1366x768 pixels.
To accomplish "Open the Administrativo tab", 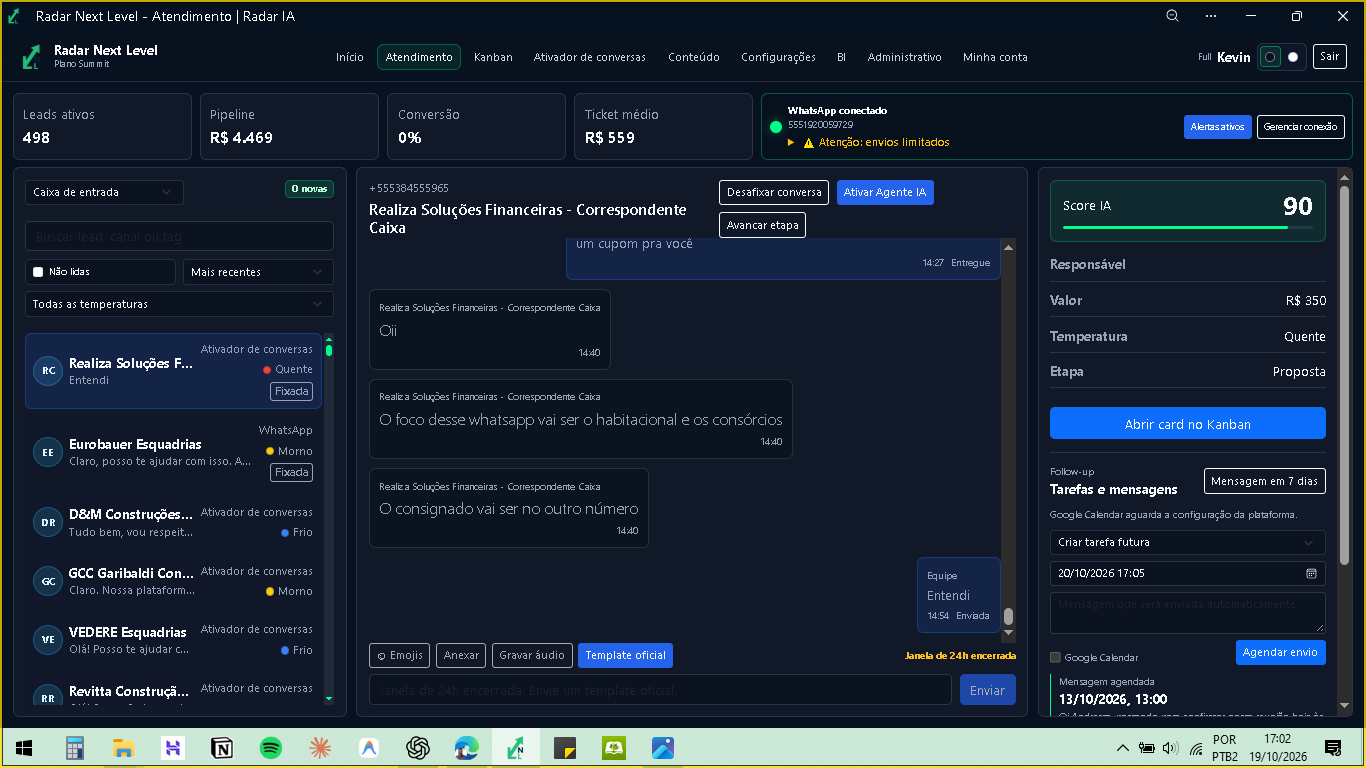I will pos(905,57).
